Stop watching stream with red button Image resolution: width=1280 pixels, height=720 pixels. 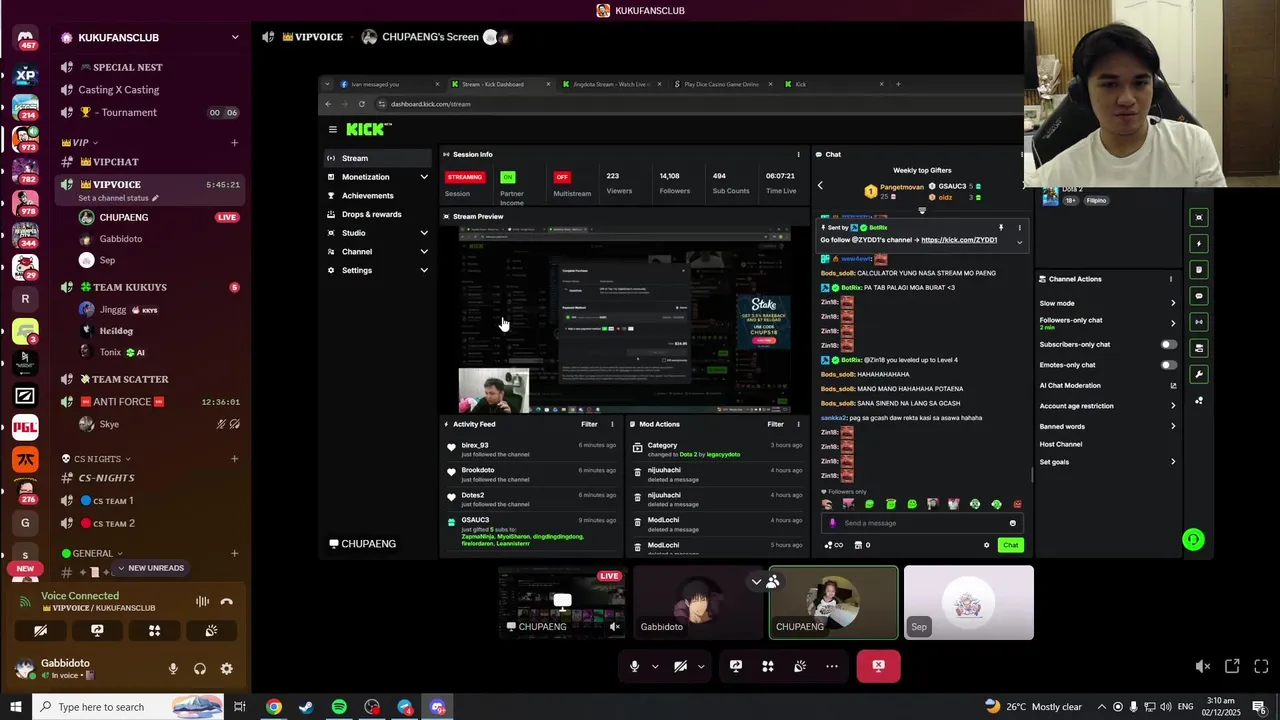[x=878, y=666]
